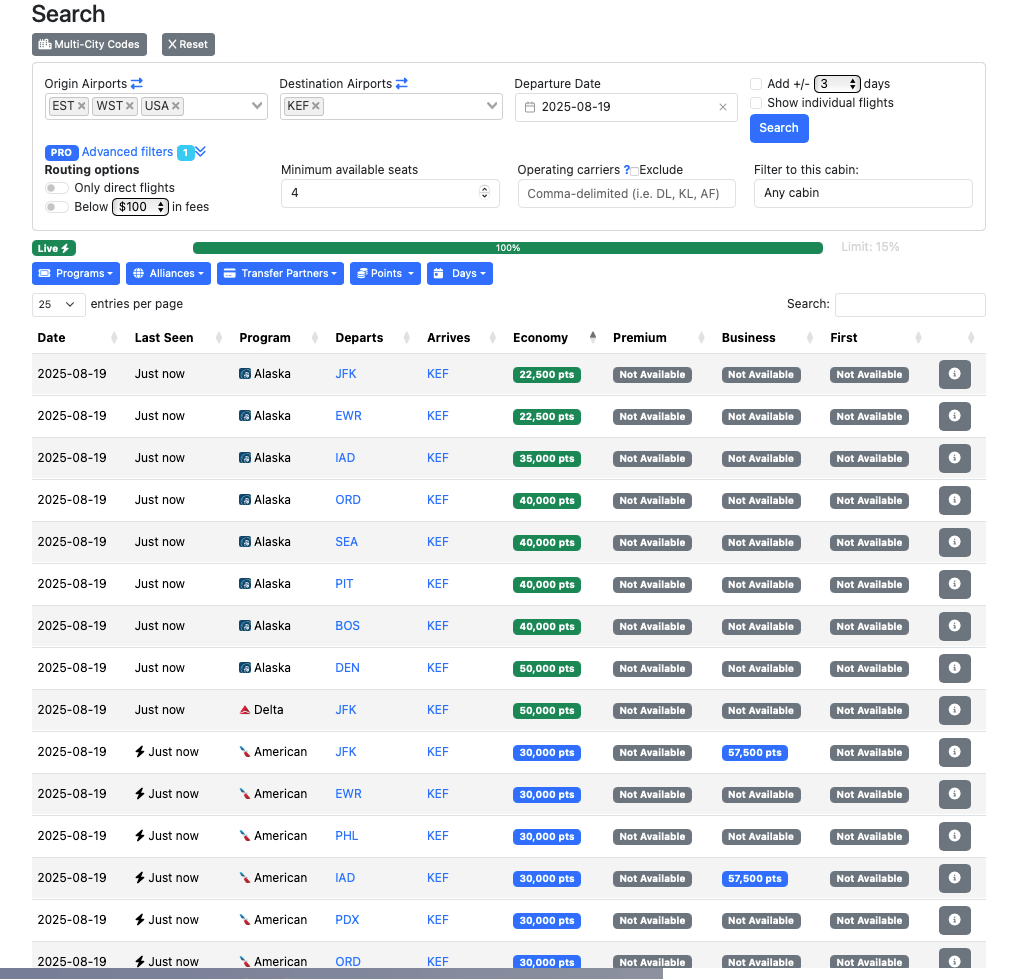The width and height of the screenshot is (1020, 979).
Task: Open the Filter to this cabin dropdown
Action: point(863,193)
